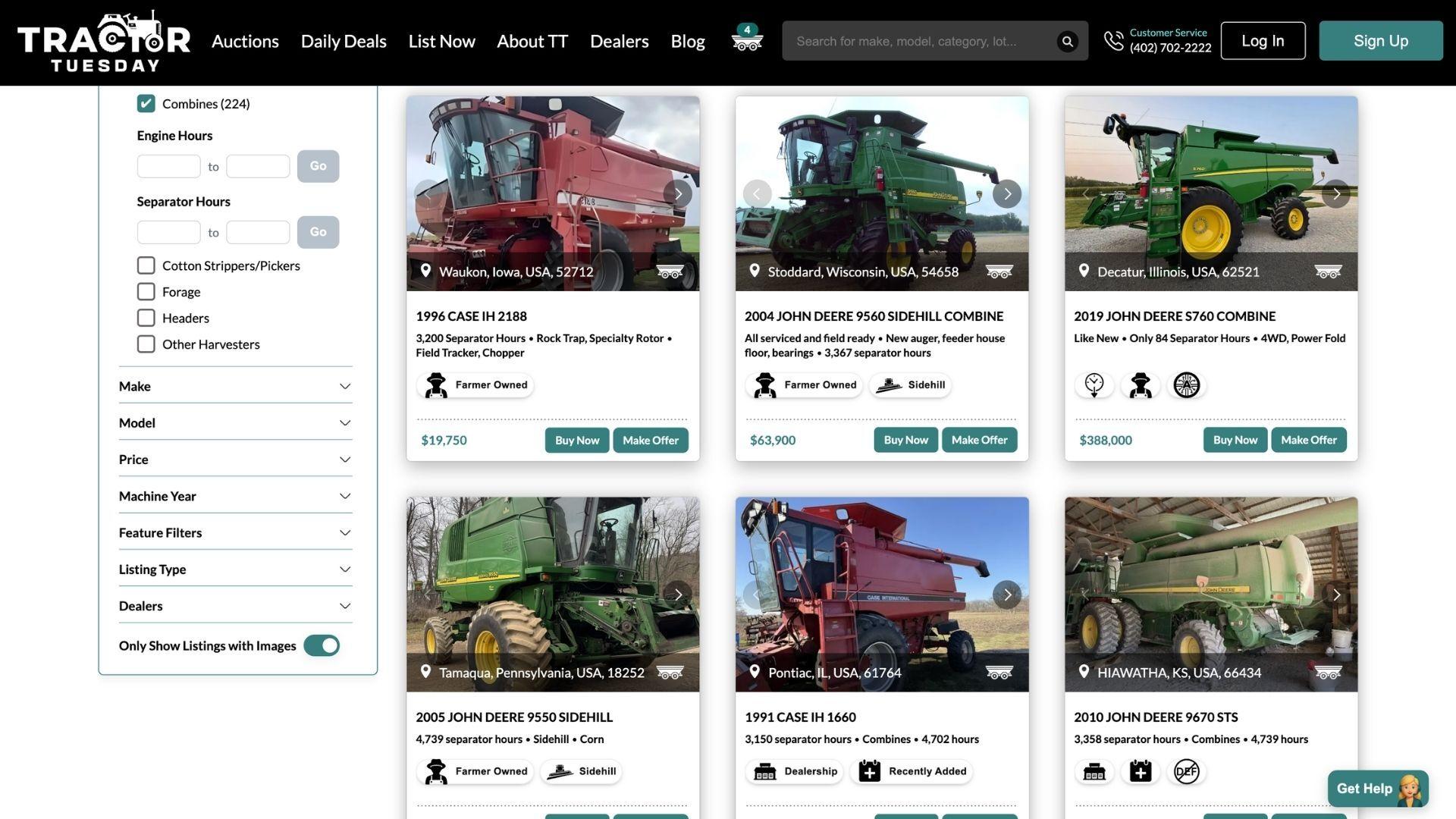Open About TT menu item
Viewport: 1456px width, 819px height.
click(x=532, y=41)
